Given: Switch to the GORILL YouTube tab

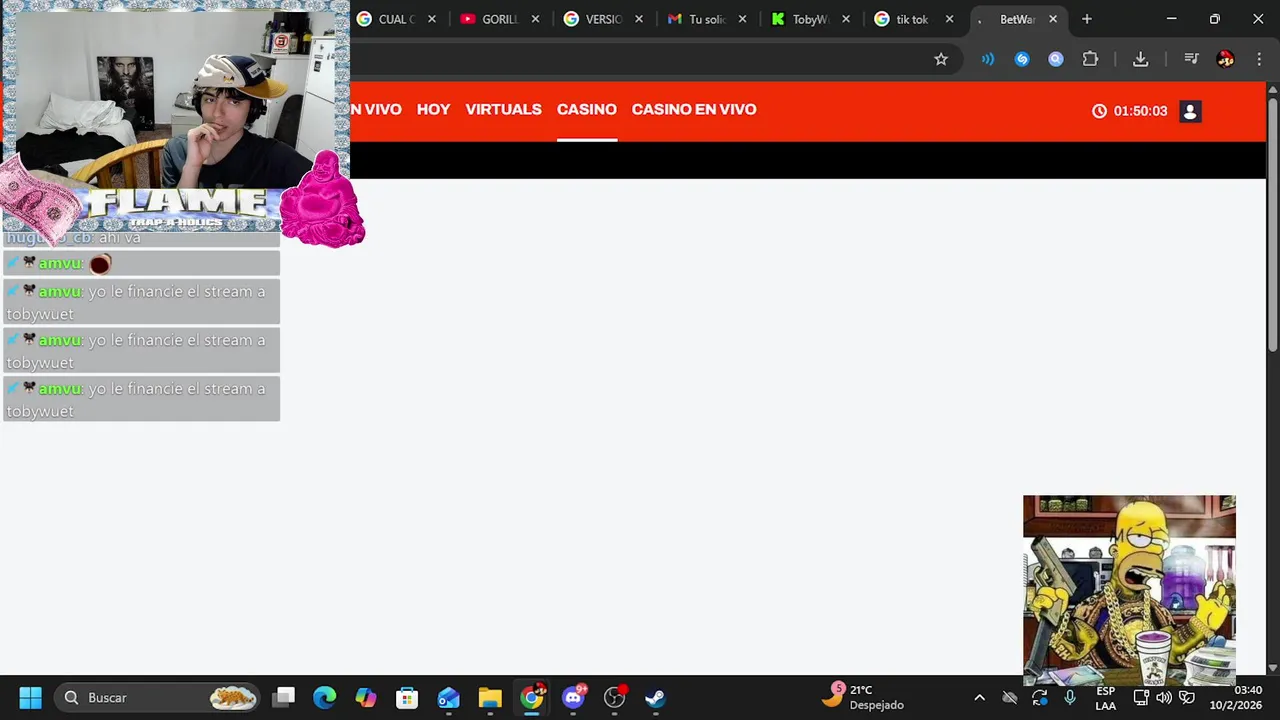Looking at the screenshot, I should pos(489,19).
